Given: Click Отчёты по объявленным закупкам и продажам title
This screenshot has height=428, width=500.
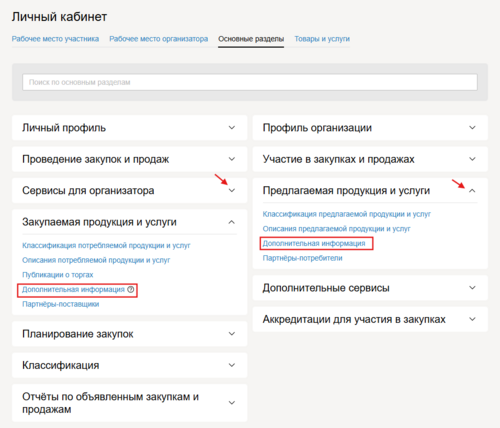Looking at the screenshot, I should (x=110, y=403).
